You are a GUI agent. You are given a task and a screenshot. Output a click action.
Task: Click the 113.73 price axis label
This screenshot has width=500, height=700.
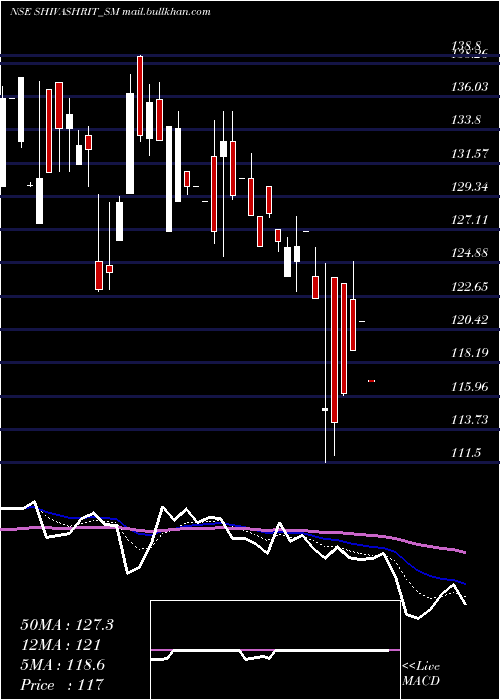pyautogui.click(x=470, y=419)
